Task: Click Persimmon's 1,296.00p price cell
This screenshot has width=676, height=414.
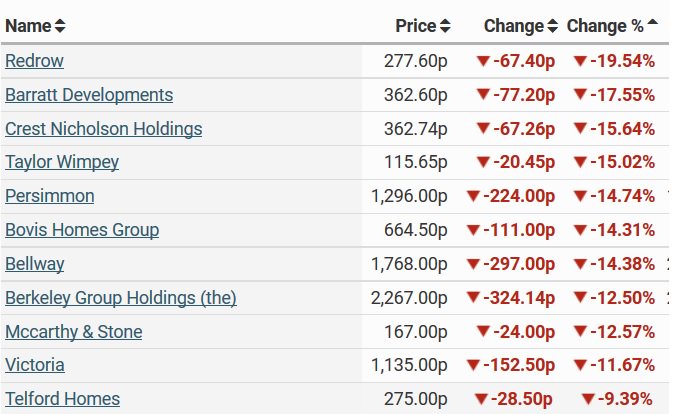Action: (409, 196)
